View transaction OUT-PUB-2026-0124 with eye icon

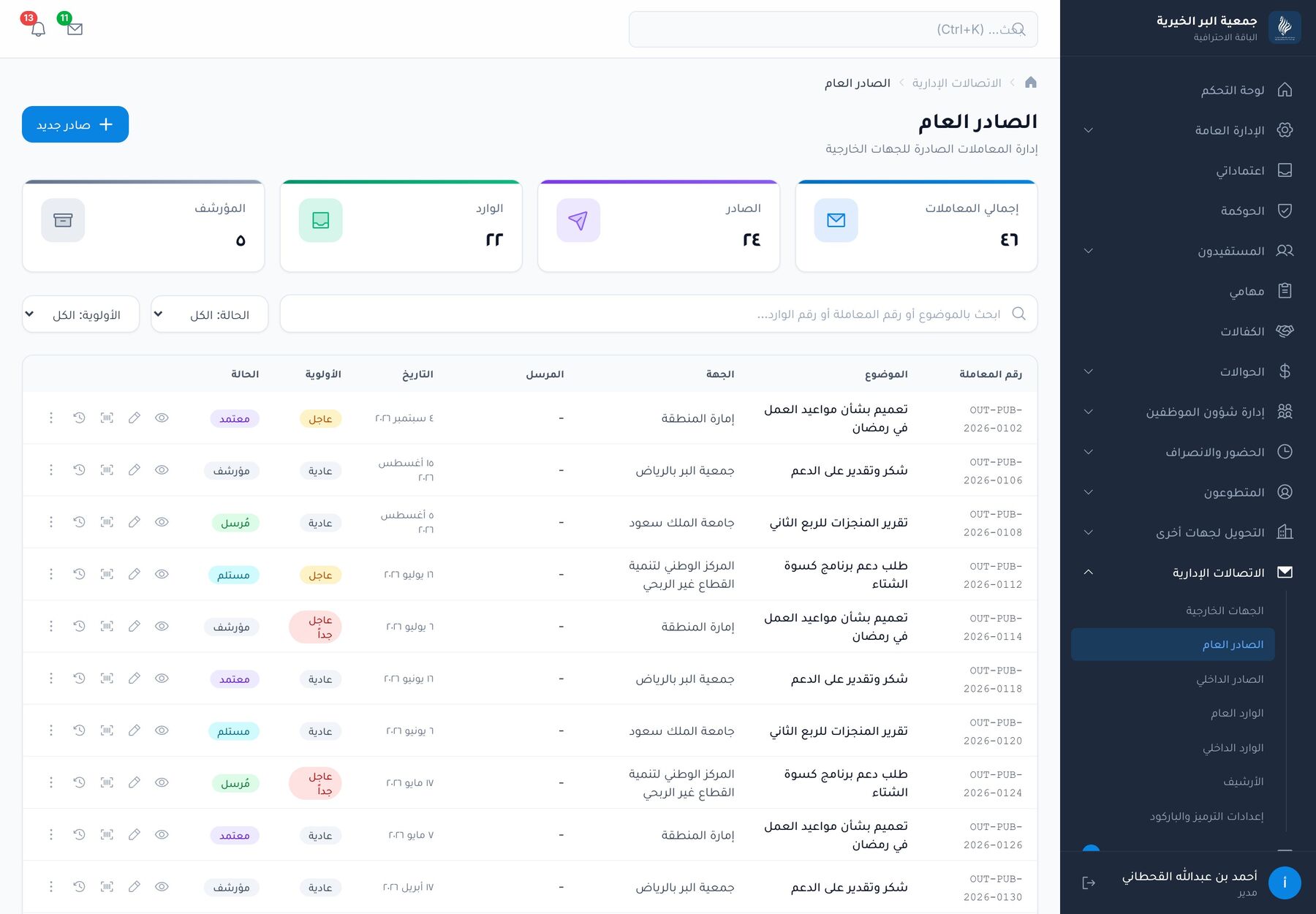[162, 782]
